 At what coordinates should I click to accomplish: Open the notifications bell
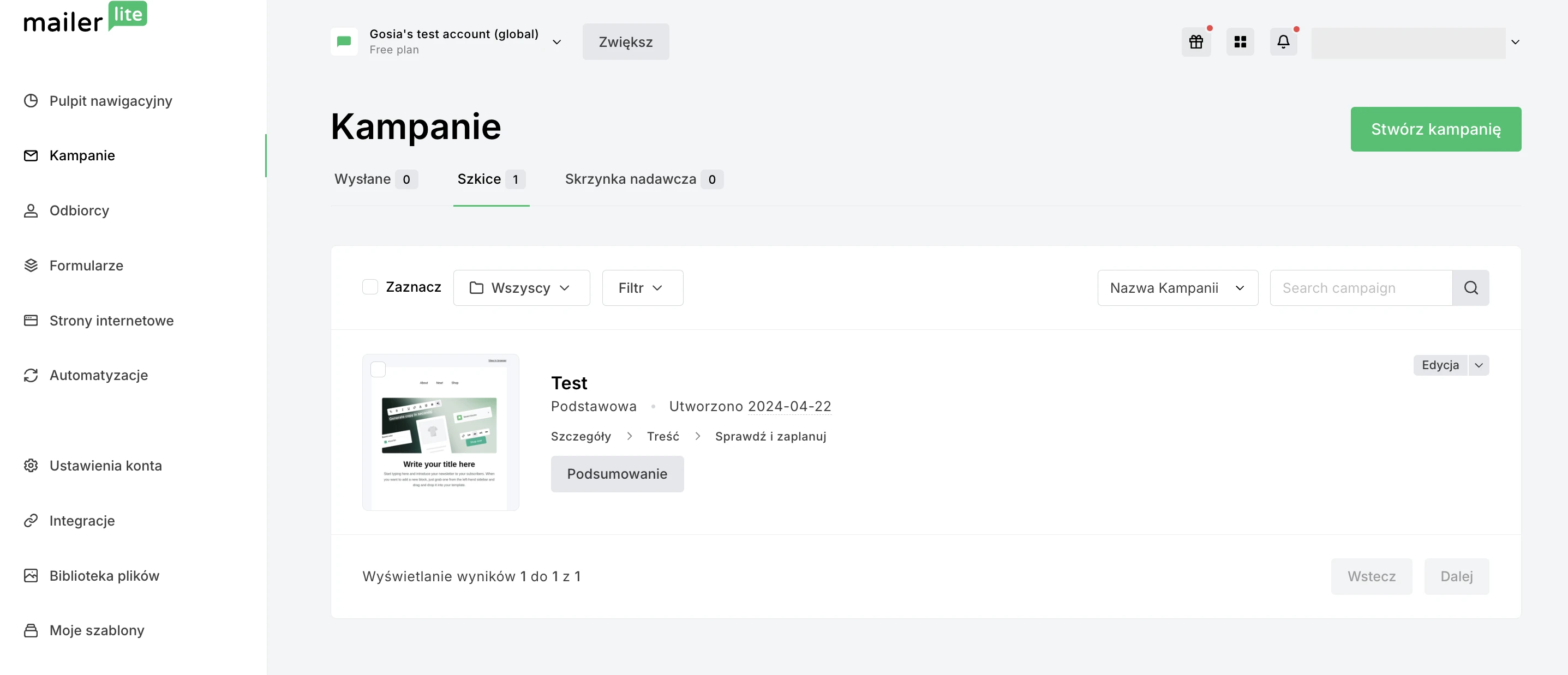(x=1283, y=42)
